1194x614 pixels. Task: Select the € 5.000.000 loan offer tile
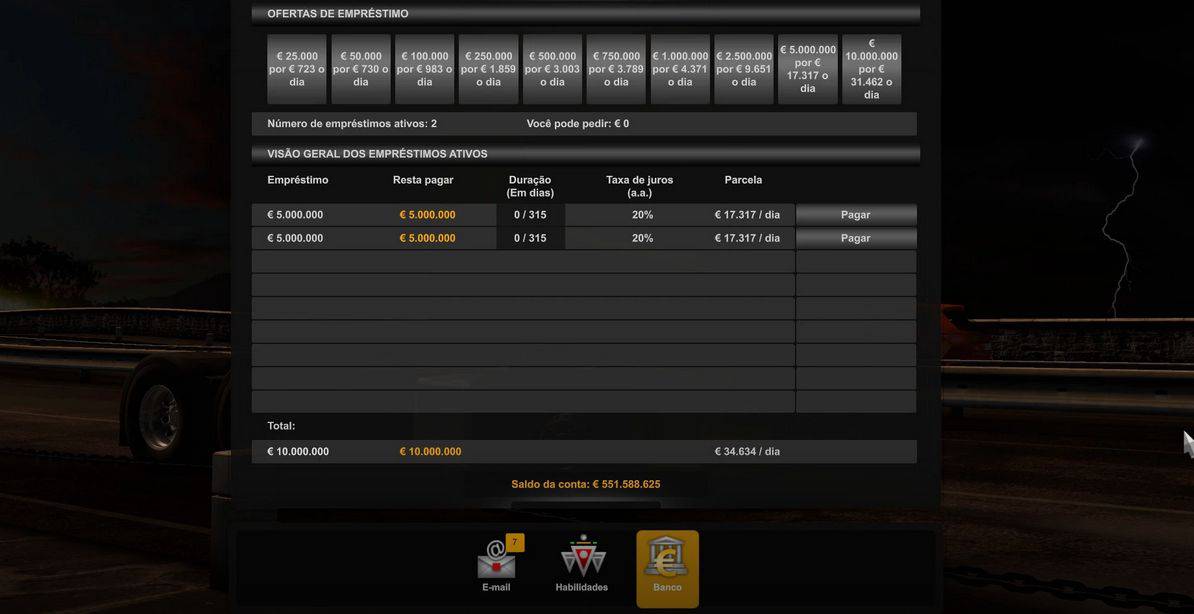coord(808,70)
